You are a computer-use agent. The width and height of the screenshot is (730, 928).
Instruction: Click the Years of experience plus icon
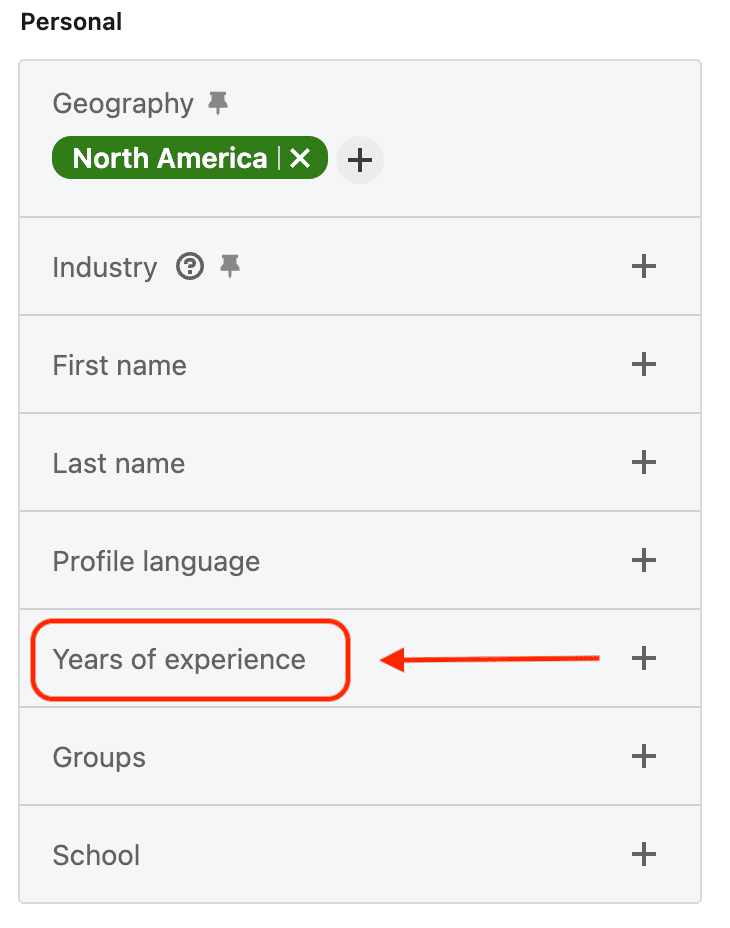[x=644, y=658]
